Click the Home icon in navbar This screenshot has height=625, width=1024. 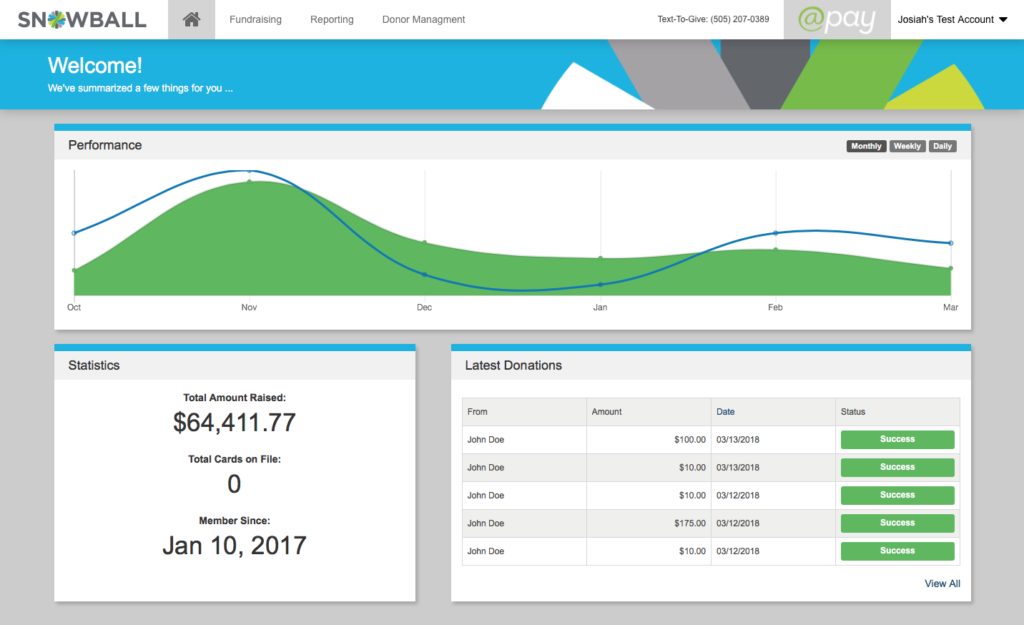[x=191, y=20]
